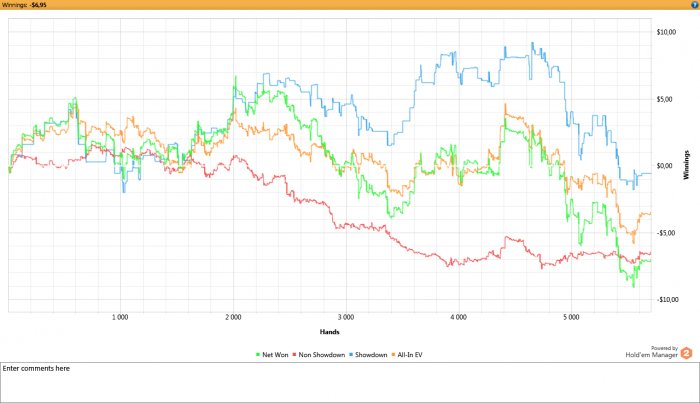Toggle the Showdown legend entry

pos(368,355)
